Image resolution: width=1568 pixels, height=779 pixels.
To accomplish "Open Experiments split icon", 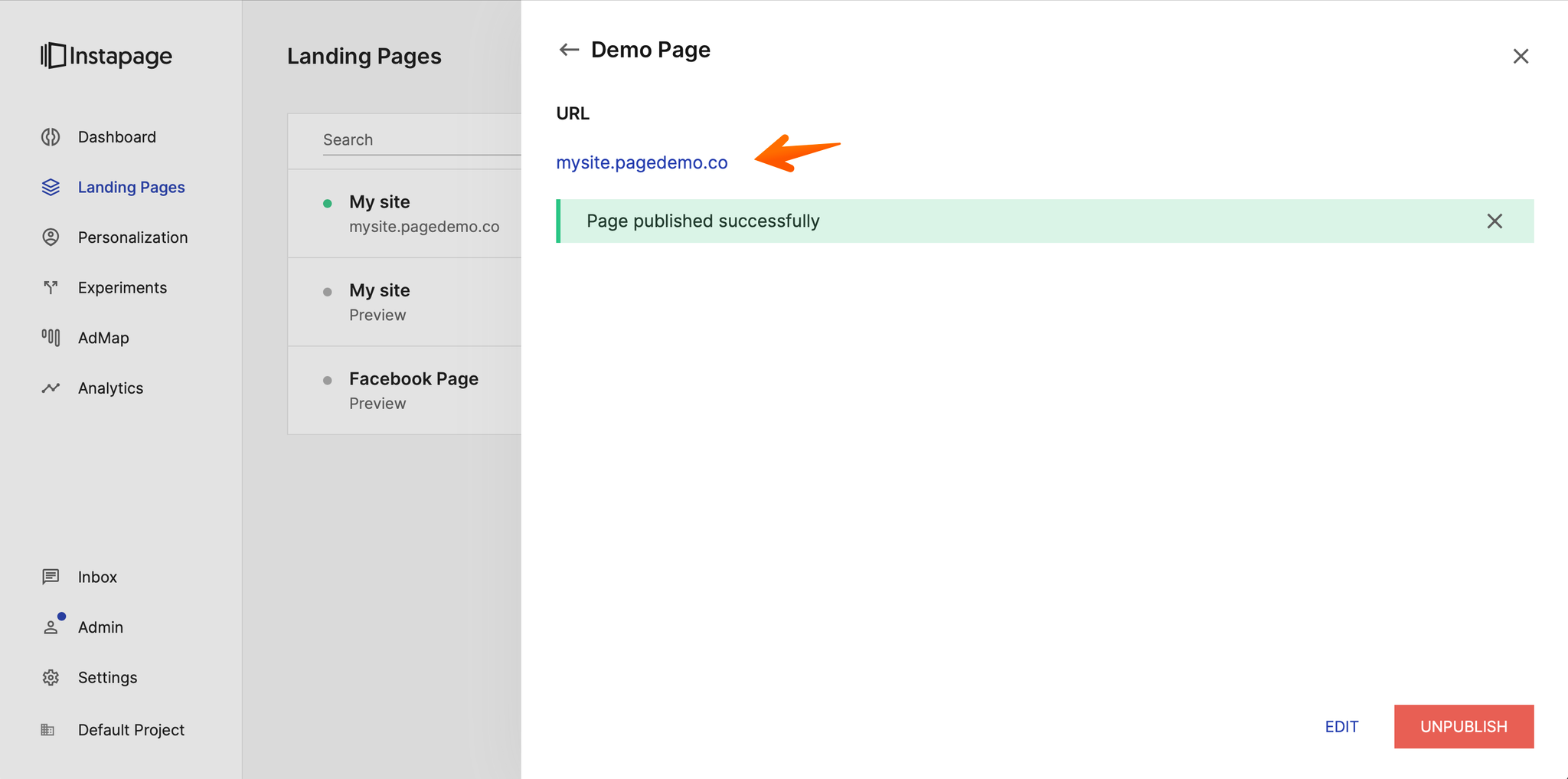I will (x=51, y=288).
